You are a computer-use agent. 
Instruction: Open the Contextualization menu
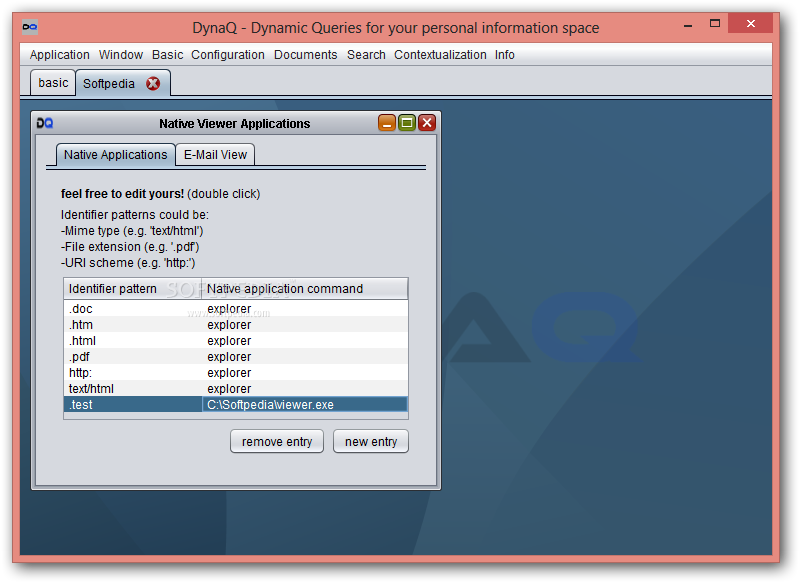click(440, 55)
